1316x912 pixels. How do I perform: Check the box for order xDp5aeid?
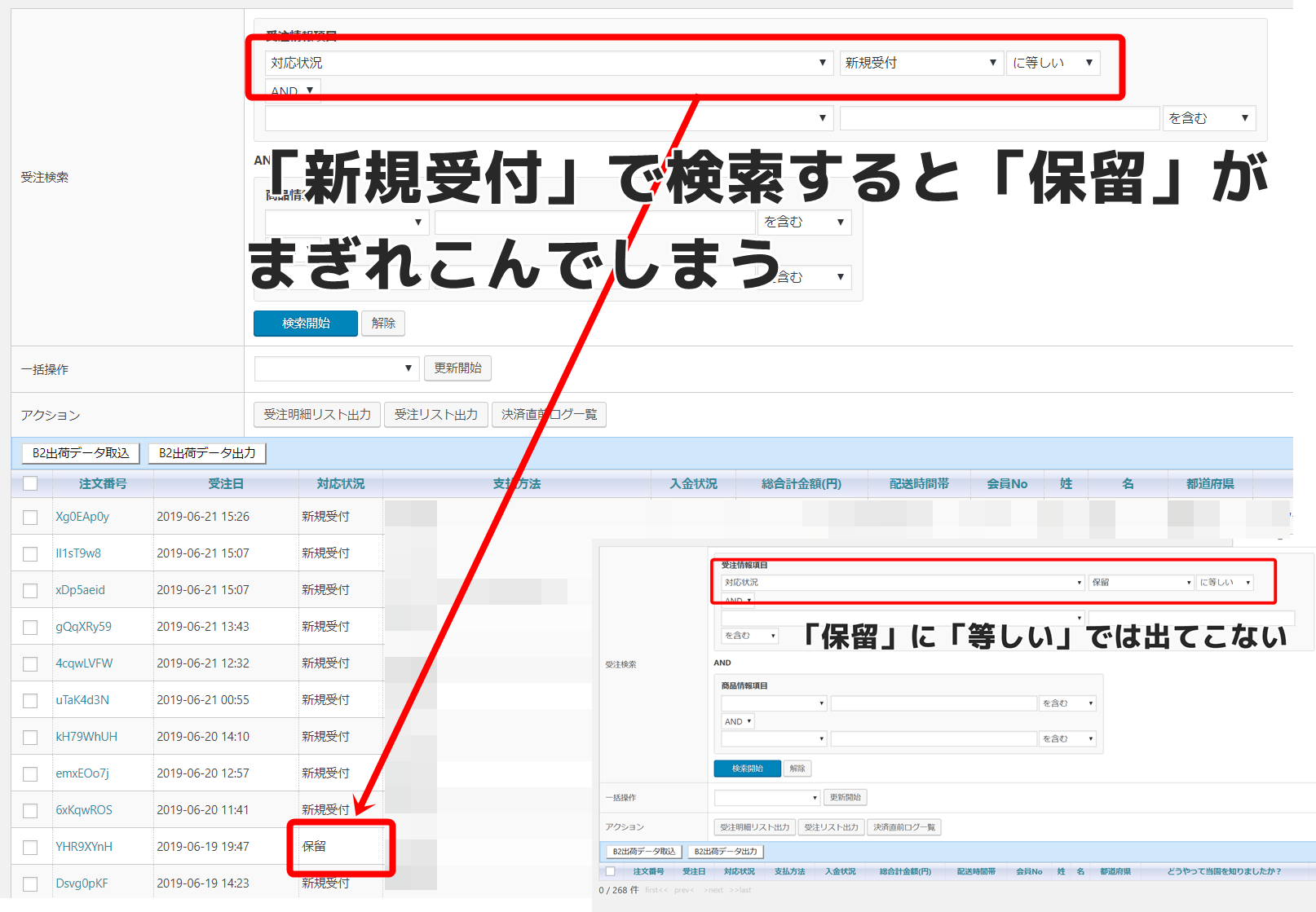[x=30, y=590]
